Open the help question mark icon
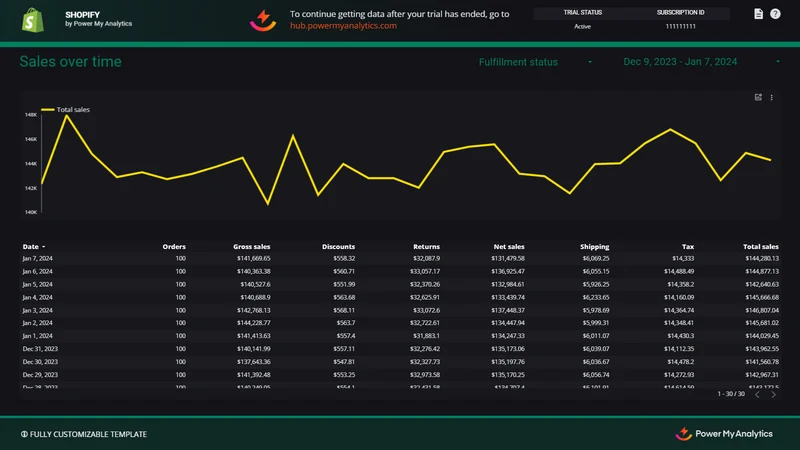Screen dimensions: 800x450 (775, 14)
